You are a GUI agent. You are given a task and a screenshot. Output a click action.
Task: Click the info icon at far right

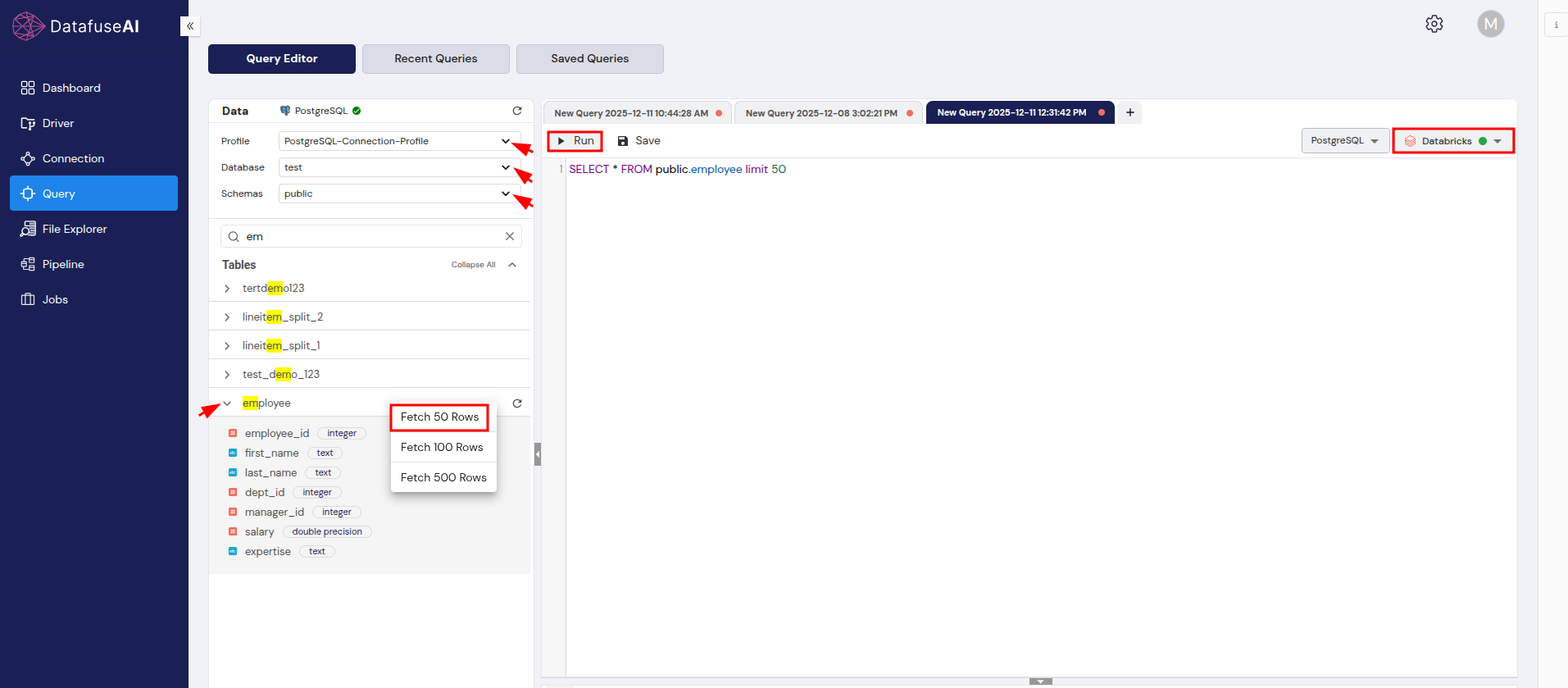(1557, 25)
